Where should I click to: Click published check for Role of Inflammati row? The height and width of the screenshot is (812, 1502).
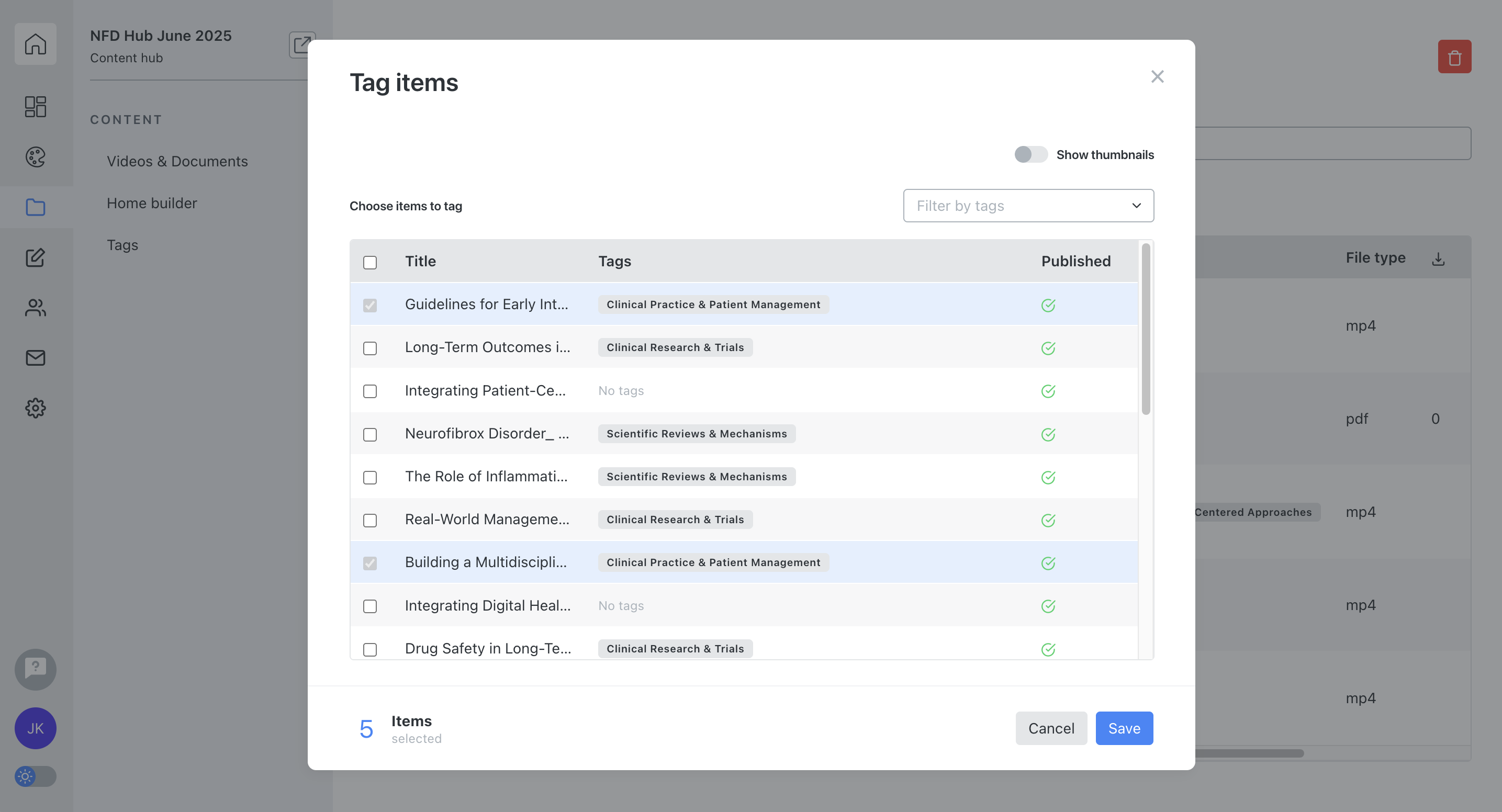1048,477
